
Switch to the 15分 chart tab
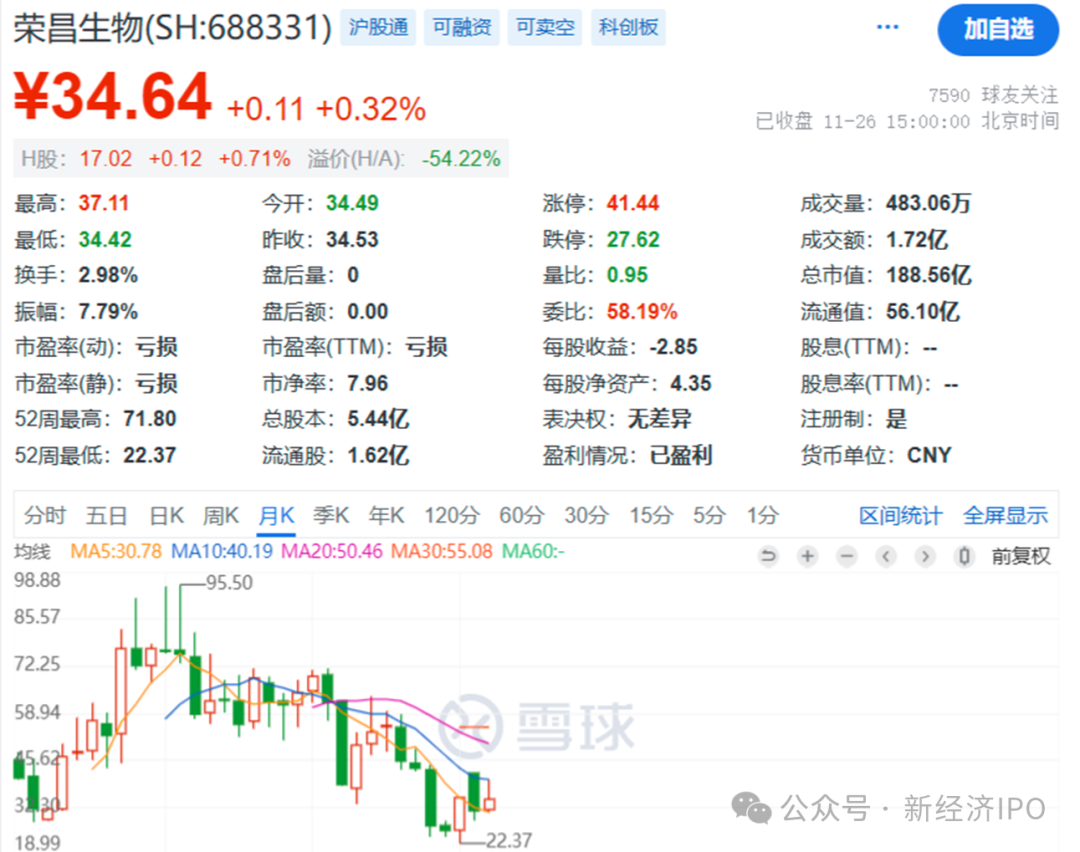(x=651, y=515)
